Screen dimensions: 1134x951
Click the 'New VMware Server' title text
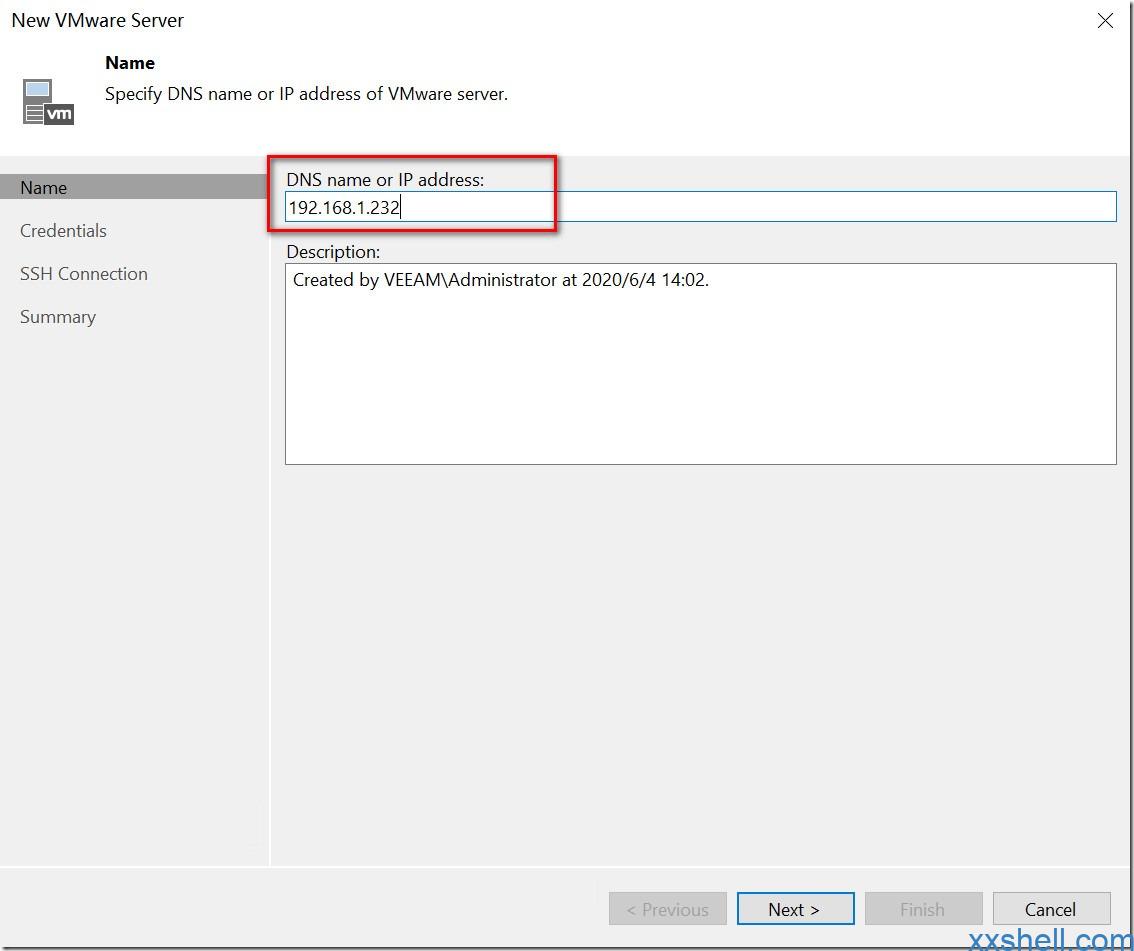pos(98,20)
